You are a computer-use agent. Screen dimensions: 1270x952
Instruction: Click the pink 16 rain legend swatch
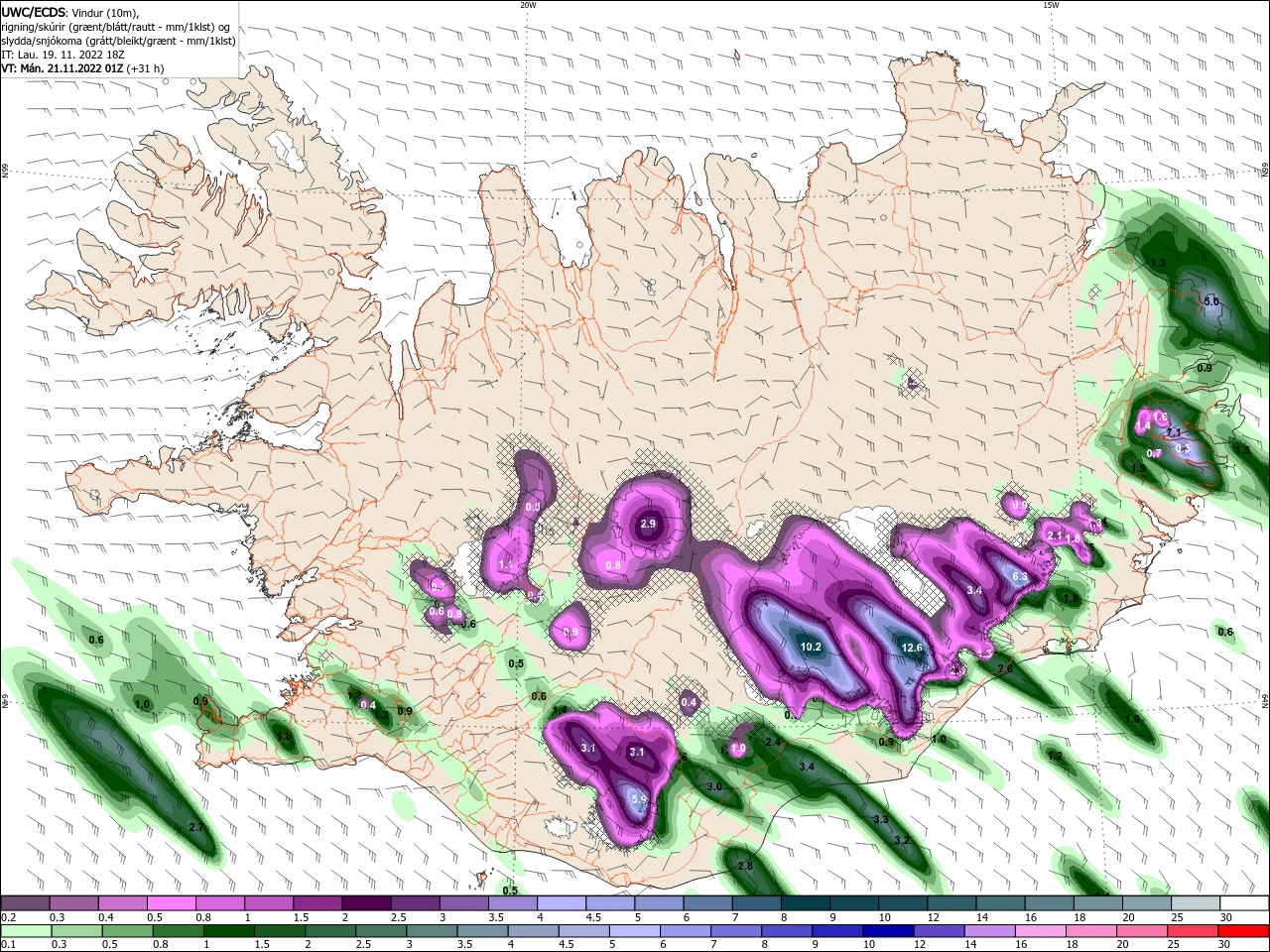pyautogui.click(x=1041, y=931)
